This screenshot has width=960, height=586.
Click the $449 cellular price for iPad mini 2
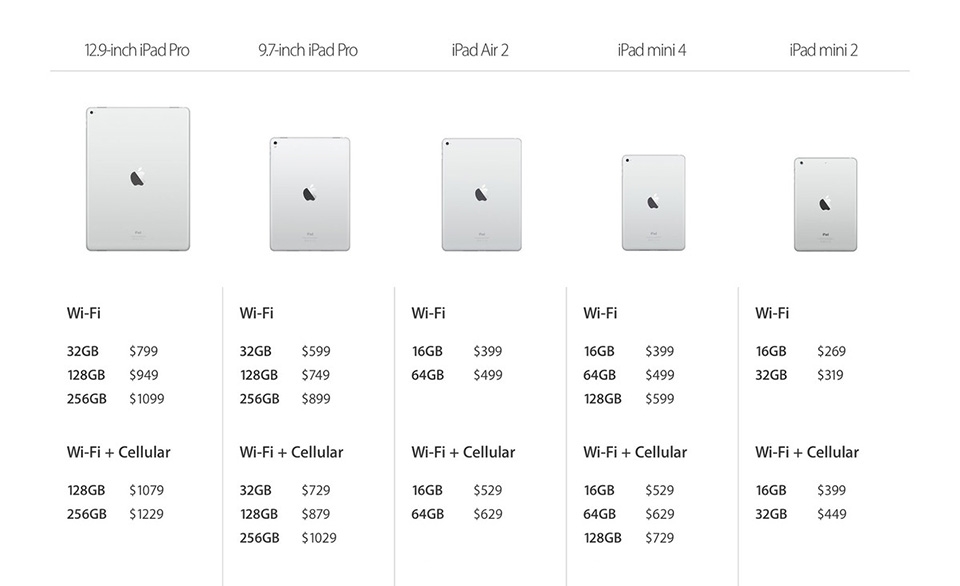[x=831, y=514]
